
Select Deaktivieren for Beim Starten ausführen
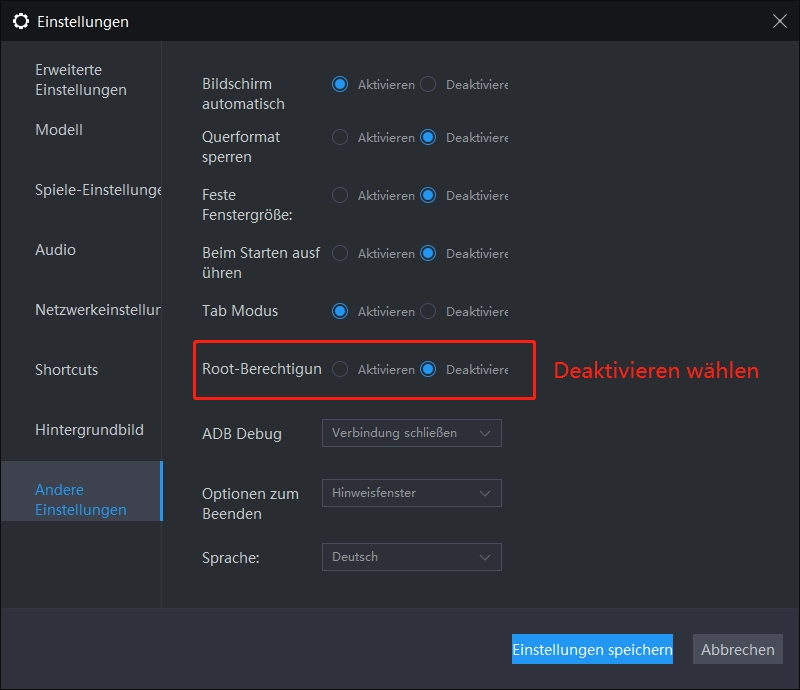coord(428,253)
